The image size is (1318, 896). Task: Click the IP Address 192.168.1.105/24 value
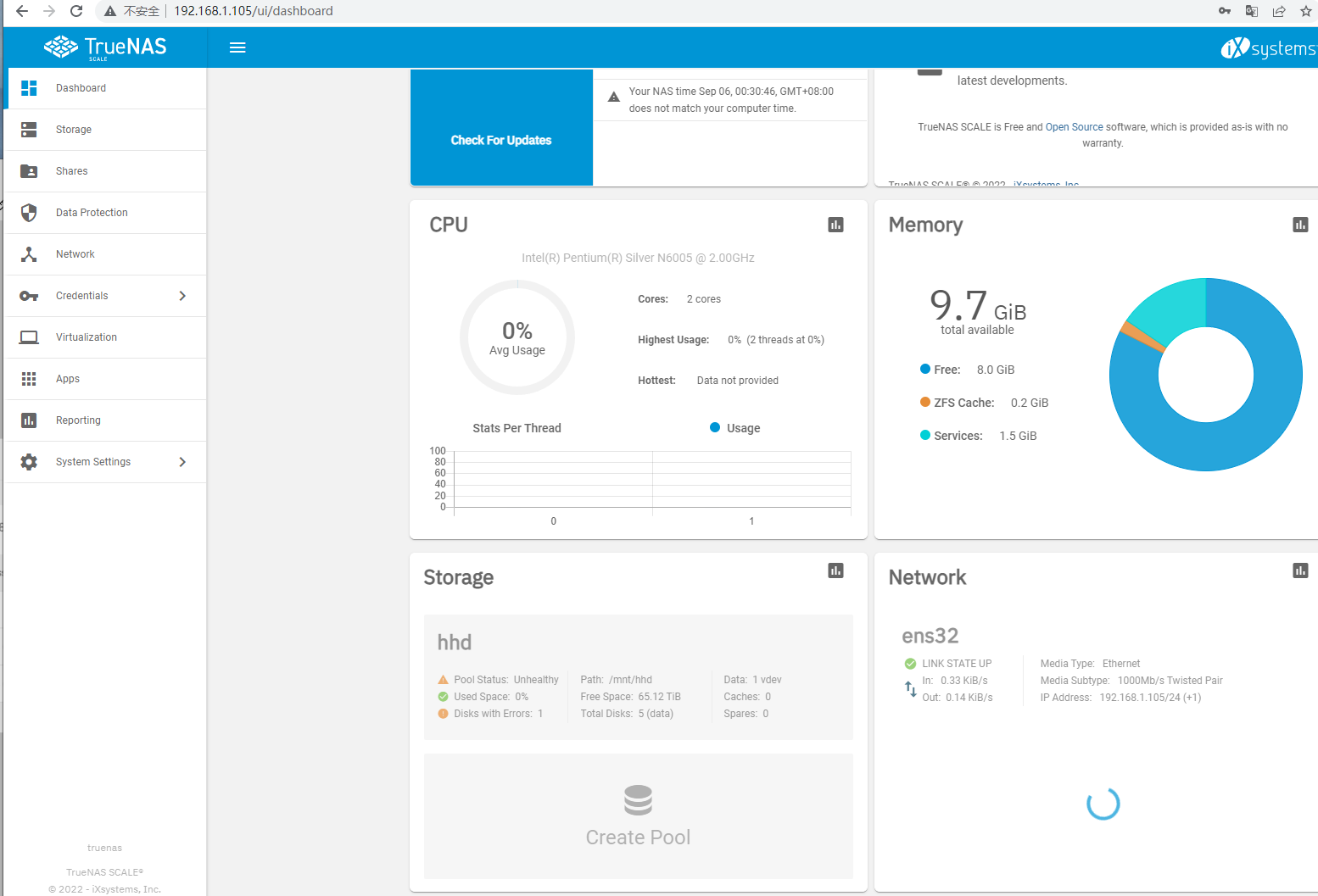[x=1150, y=698]
